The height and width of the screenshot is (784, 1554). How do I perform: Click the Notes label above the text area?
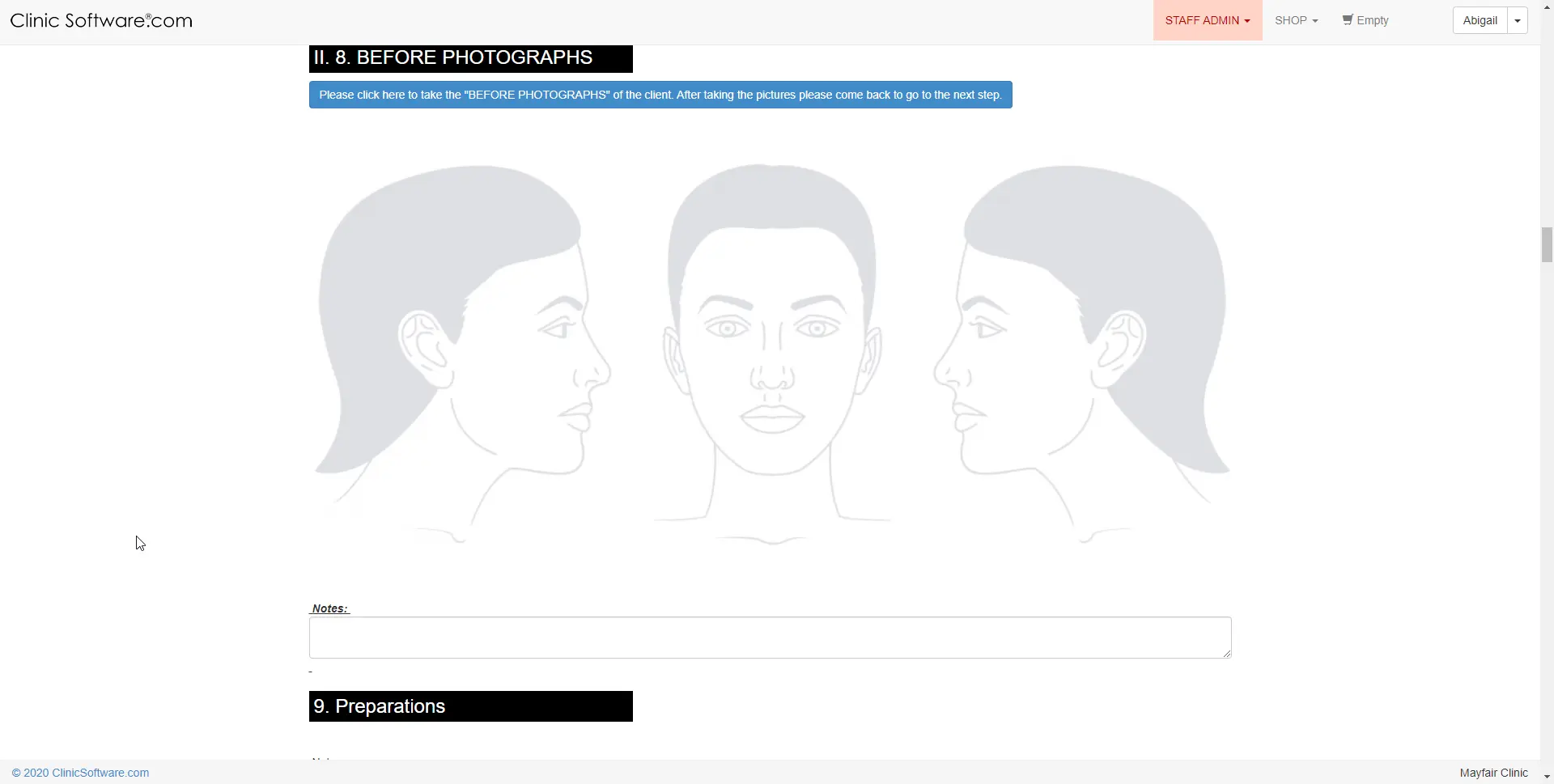pyautogui.click(x=329, y=608)
